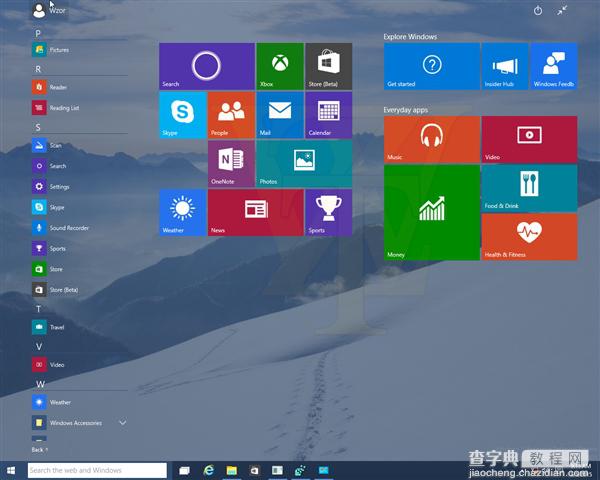Open the Wzor user account menu

[x=49, y=10]
